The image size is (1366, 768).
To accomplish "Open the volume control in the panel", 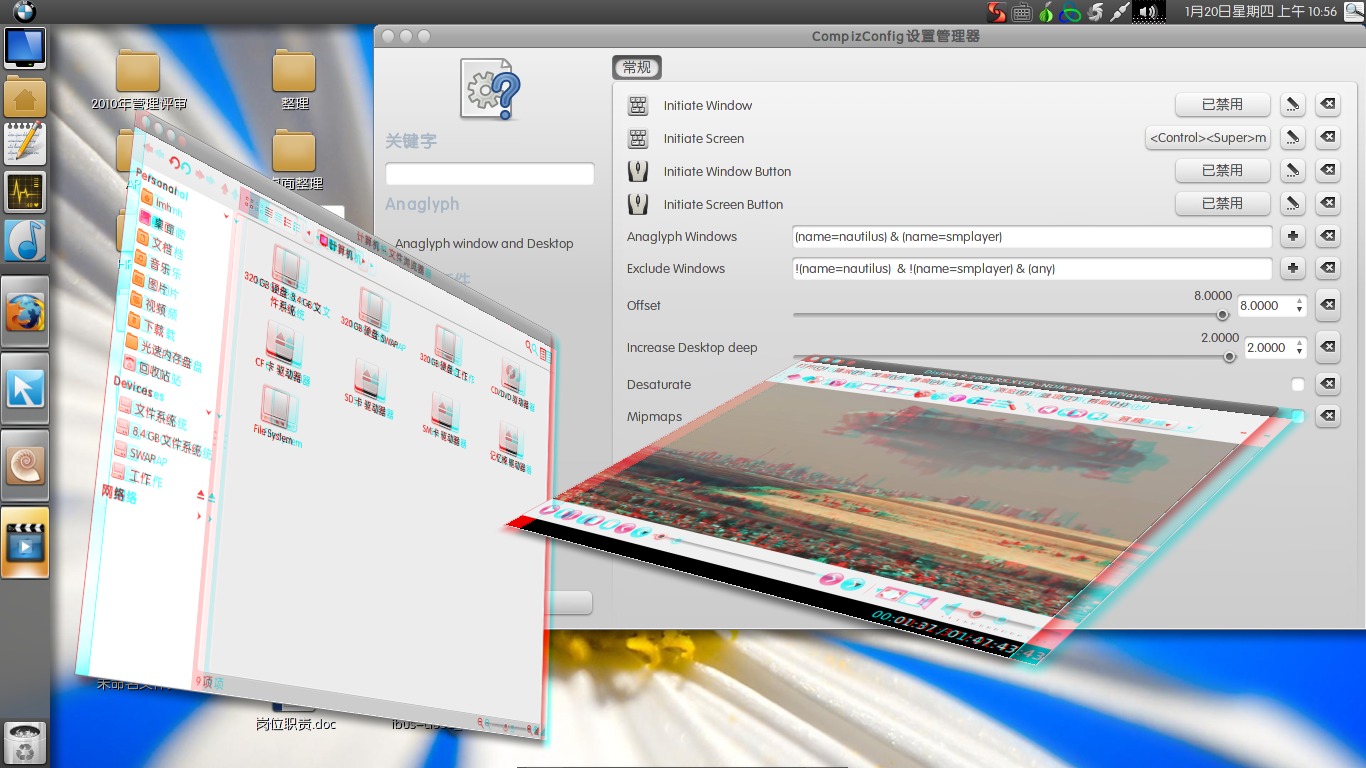I will (x=1147, y=12).
